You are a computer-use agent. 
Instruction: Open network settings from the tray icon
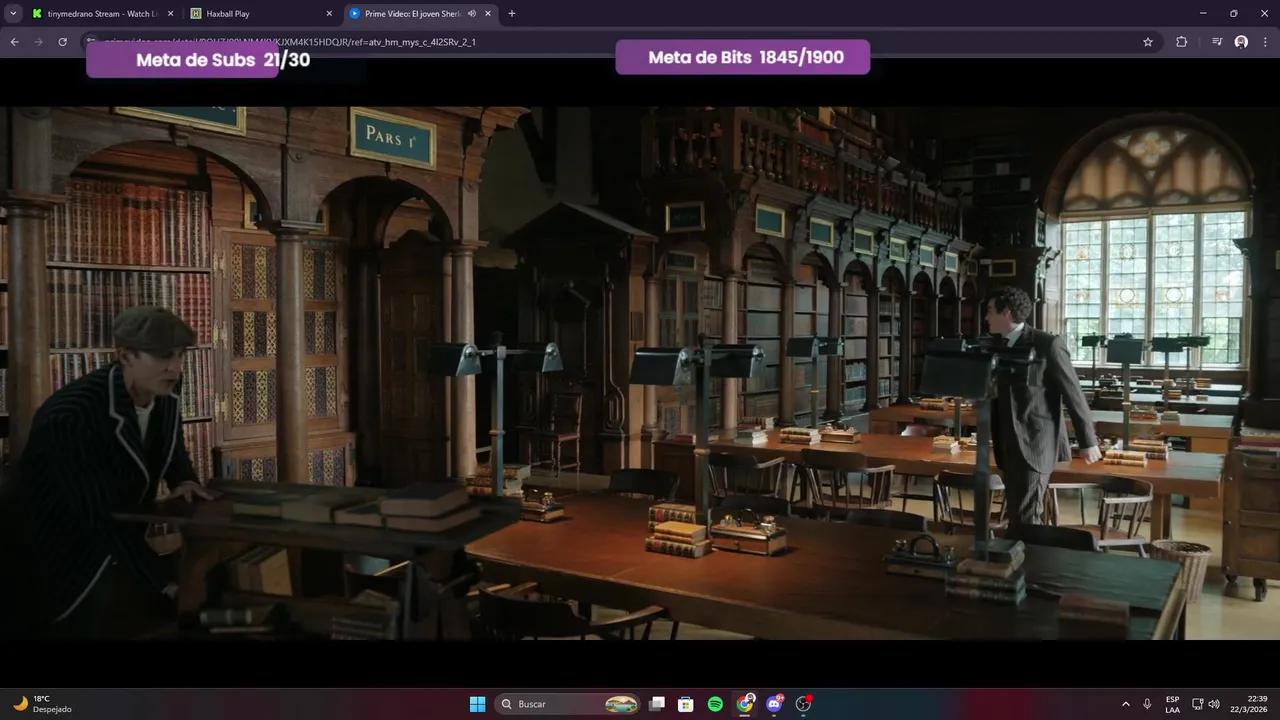pos(1197,704)
